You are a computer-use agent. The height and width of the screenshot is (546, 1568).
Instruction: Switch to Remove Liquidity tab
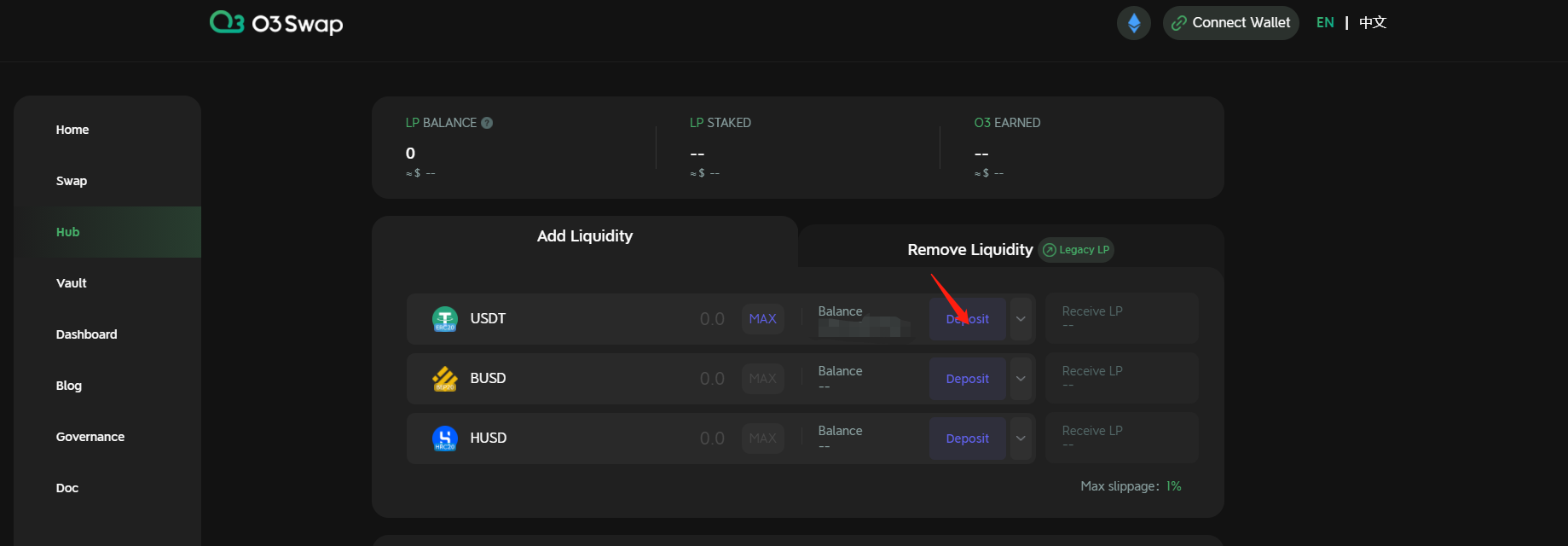970,250
